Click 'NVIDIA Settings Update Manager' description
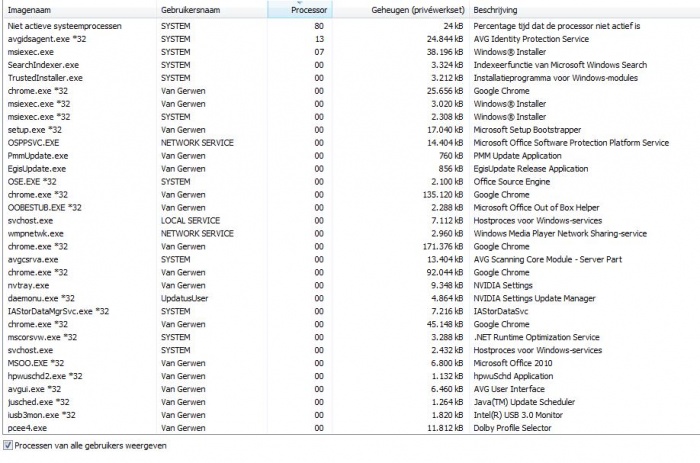 click(534, 298)
